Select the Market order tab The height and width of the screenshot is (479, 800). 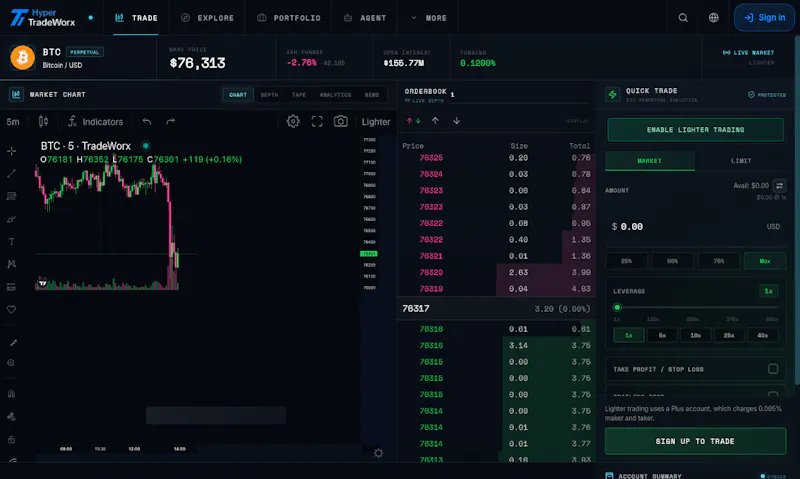(x=649, y=161)
